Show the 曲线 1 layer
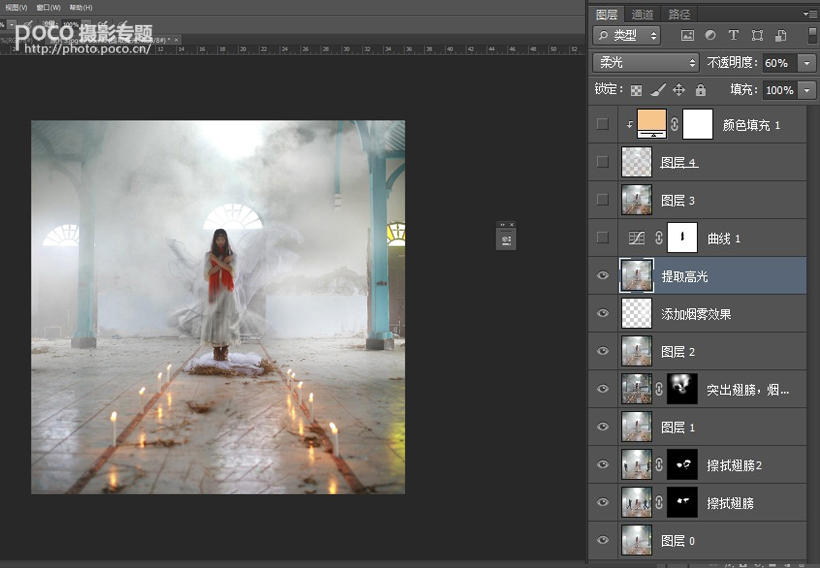820x568 pixels. pyautogui.click(x=602, y=237)
